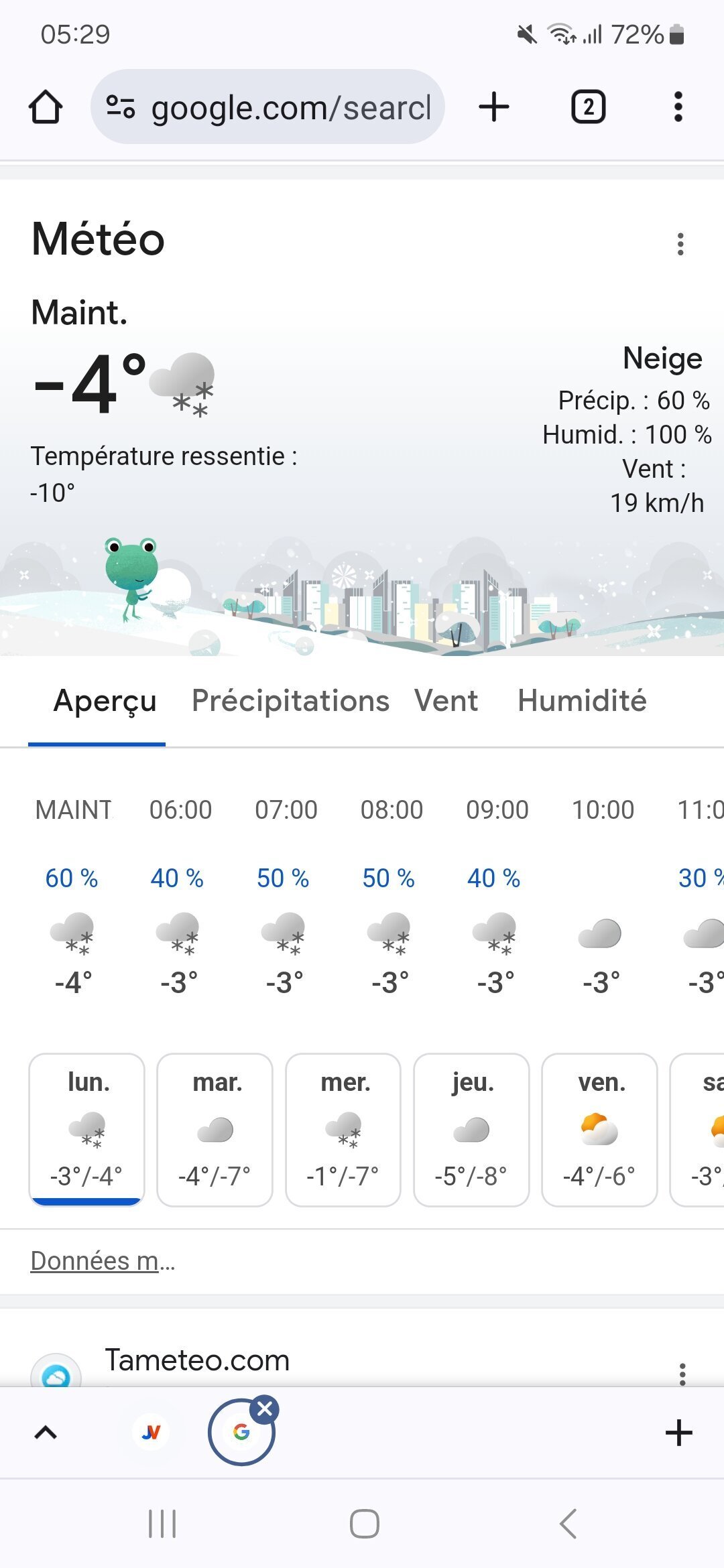724x1568 pixels.
Task: Tap the site settings icon in address bar
Action: click(121, 107)
